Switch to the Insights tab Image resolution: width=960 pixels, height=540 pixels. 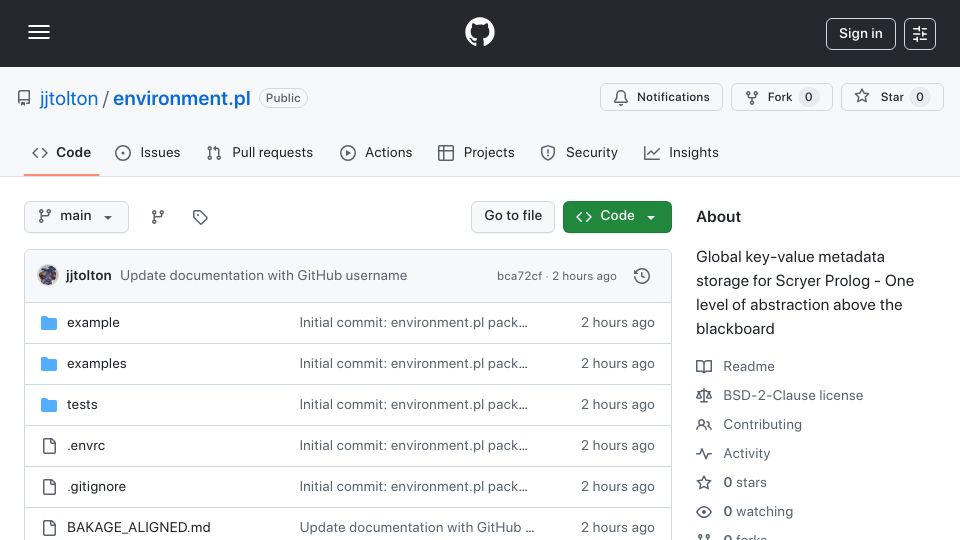point(681,152)
